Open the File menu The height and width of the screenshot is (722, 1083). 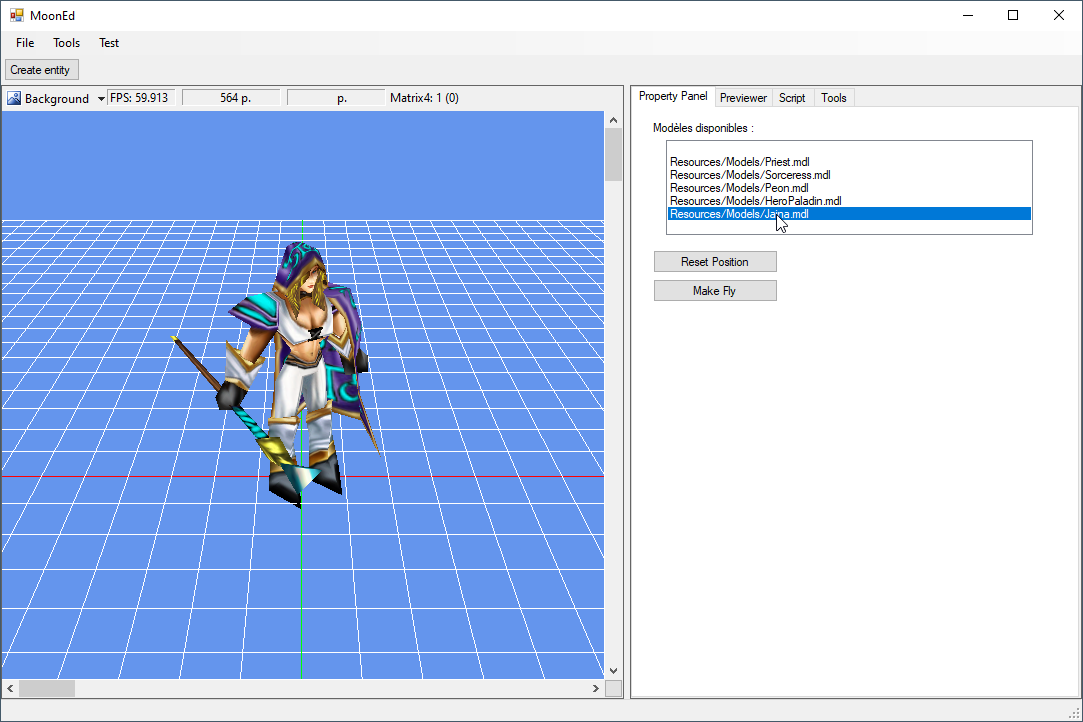(x=25, y=43)
